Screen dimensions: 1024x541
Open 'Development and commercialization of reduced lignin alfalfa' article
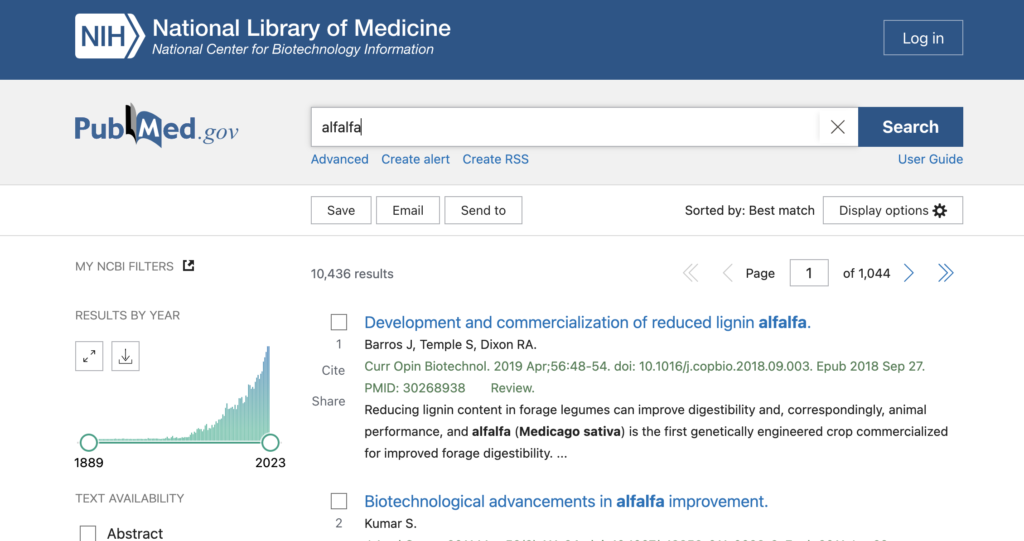[587, 322]
